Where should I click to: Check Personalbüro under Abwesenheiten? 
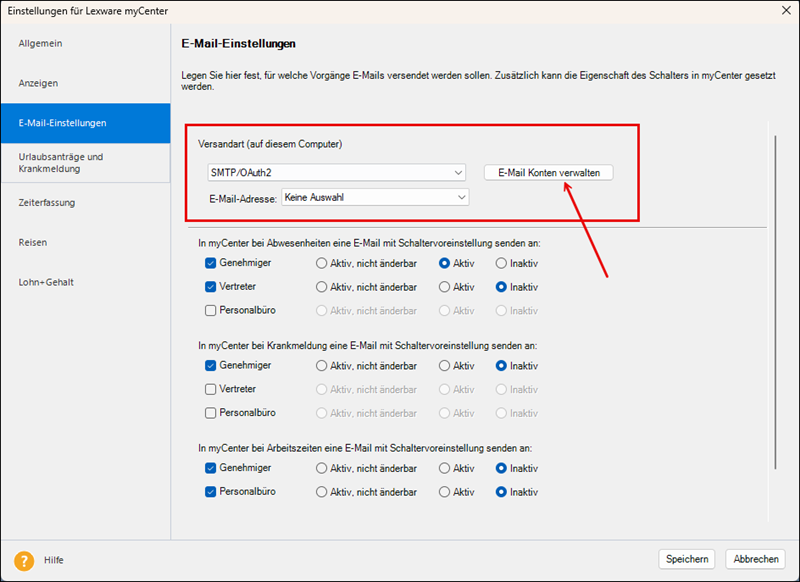click(x=210, y=311)
